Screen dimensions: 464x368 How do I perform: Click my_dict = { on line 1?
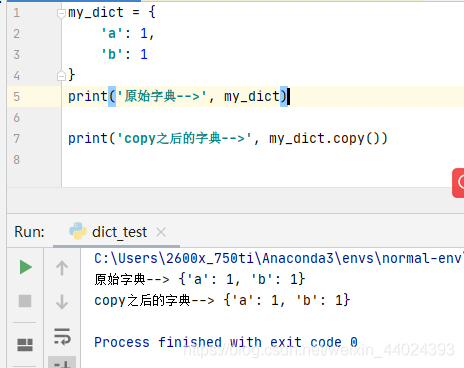click(112, 13)
